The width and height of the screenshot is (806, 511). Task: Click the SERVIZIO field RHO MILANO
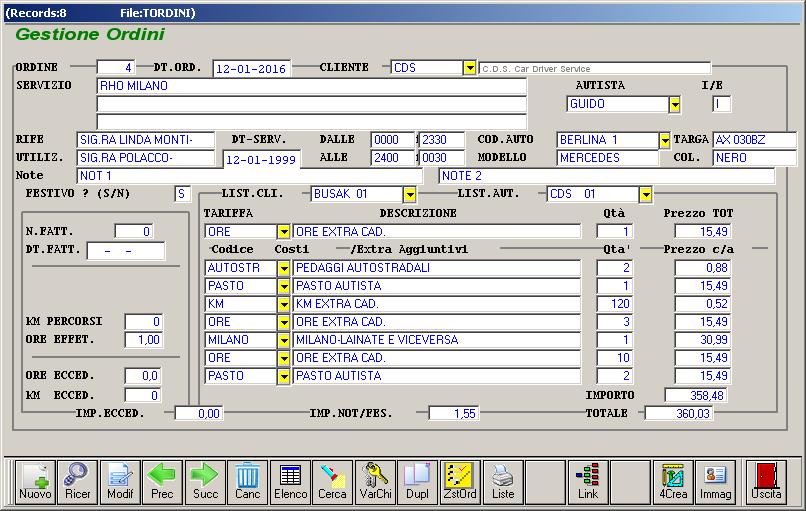pyautogui.click(x=312, y=86)
